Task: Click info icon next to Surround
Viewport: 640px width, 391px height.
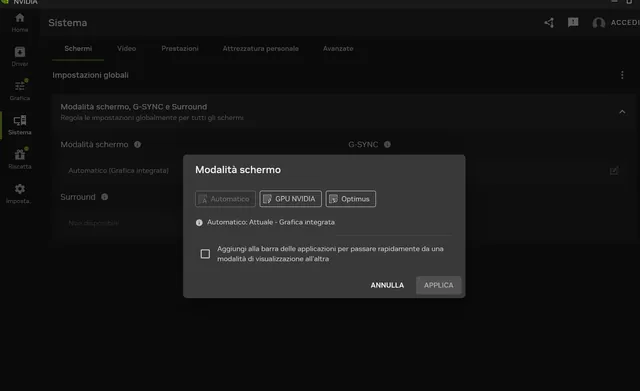Action: pos(104,197)
